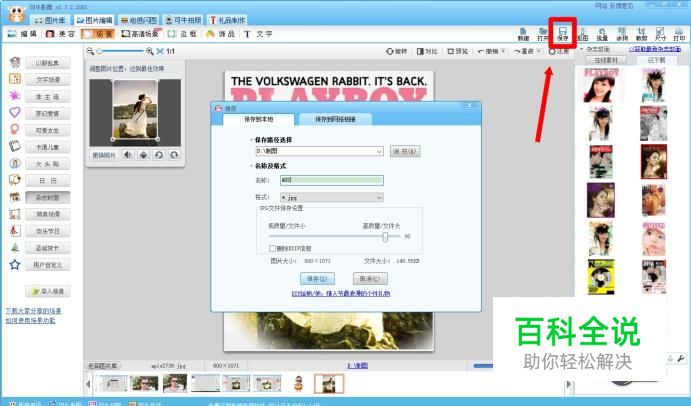
Task: Click the file name input field
Action: pyautogui.click(x=331, y=180)
